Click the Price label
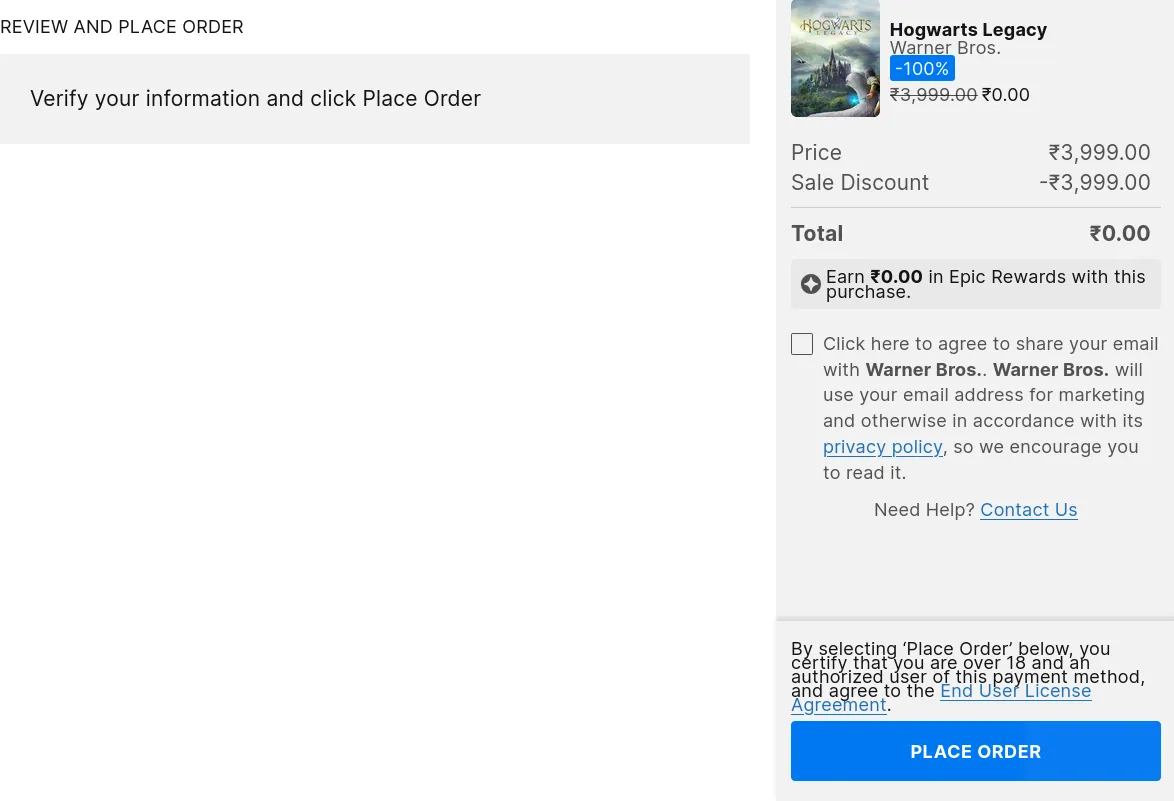Viewport: 1174px width, 801px height. 816,152
